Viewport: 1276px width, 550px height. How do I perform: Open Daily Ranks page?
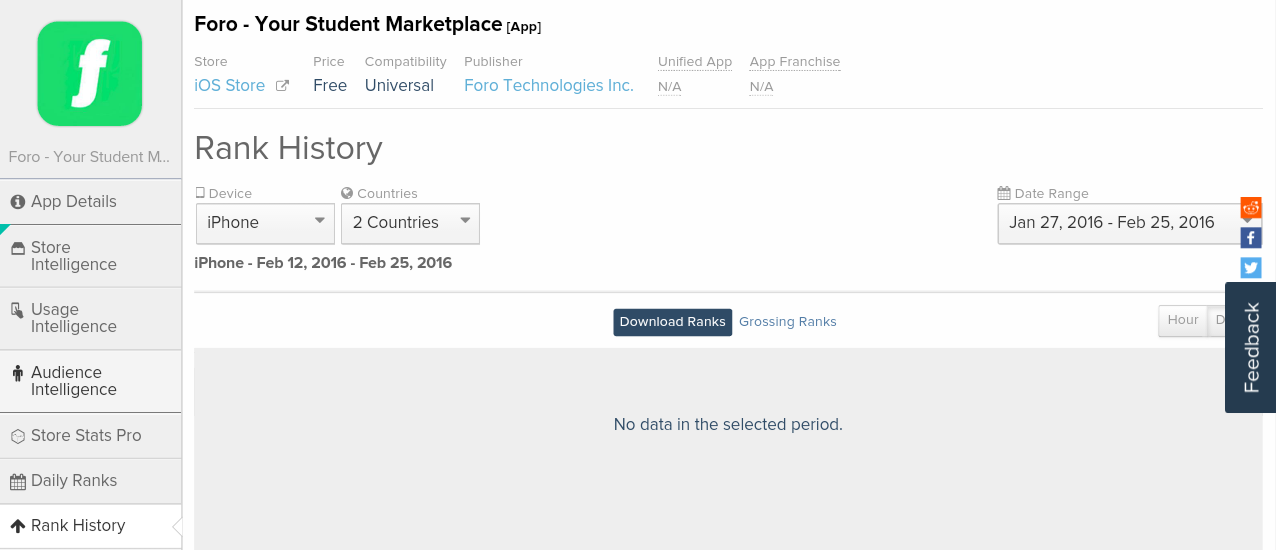click(74, 481)
